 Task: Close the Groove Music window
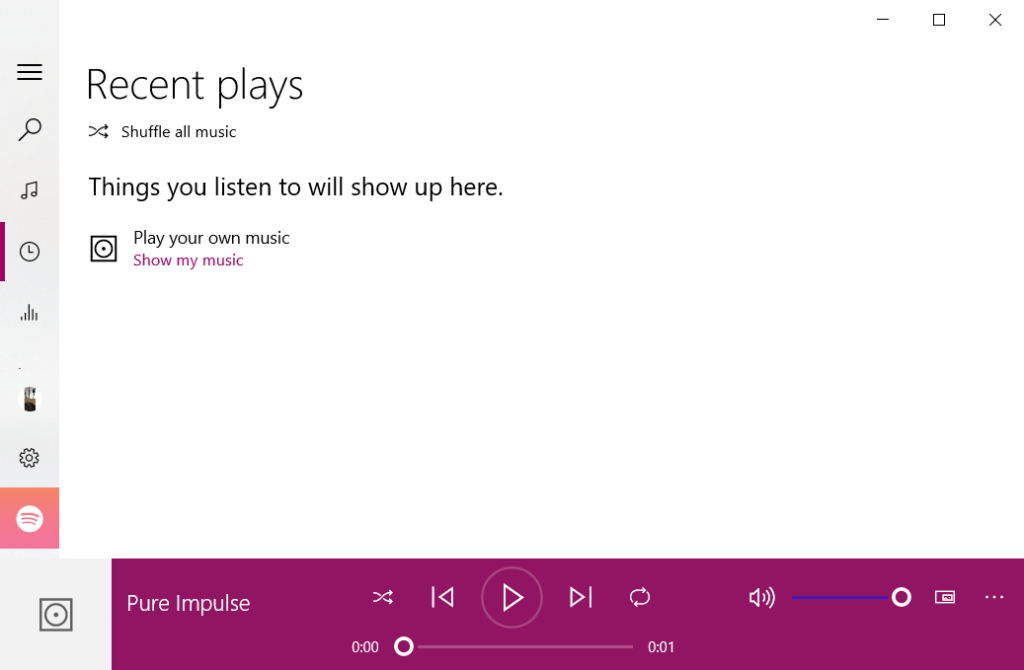(x=995, y=20)
